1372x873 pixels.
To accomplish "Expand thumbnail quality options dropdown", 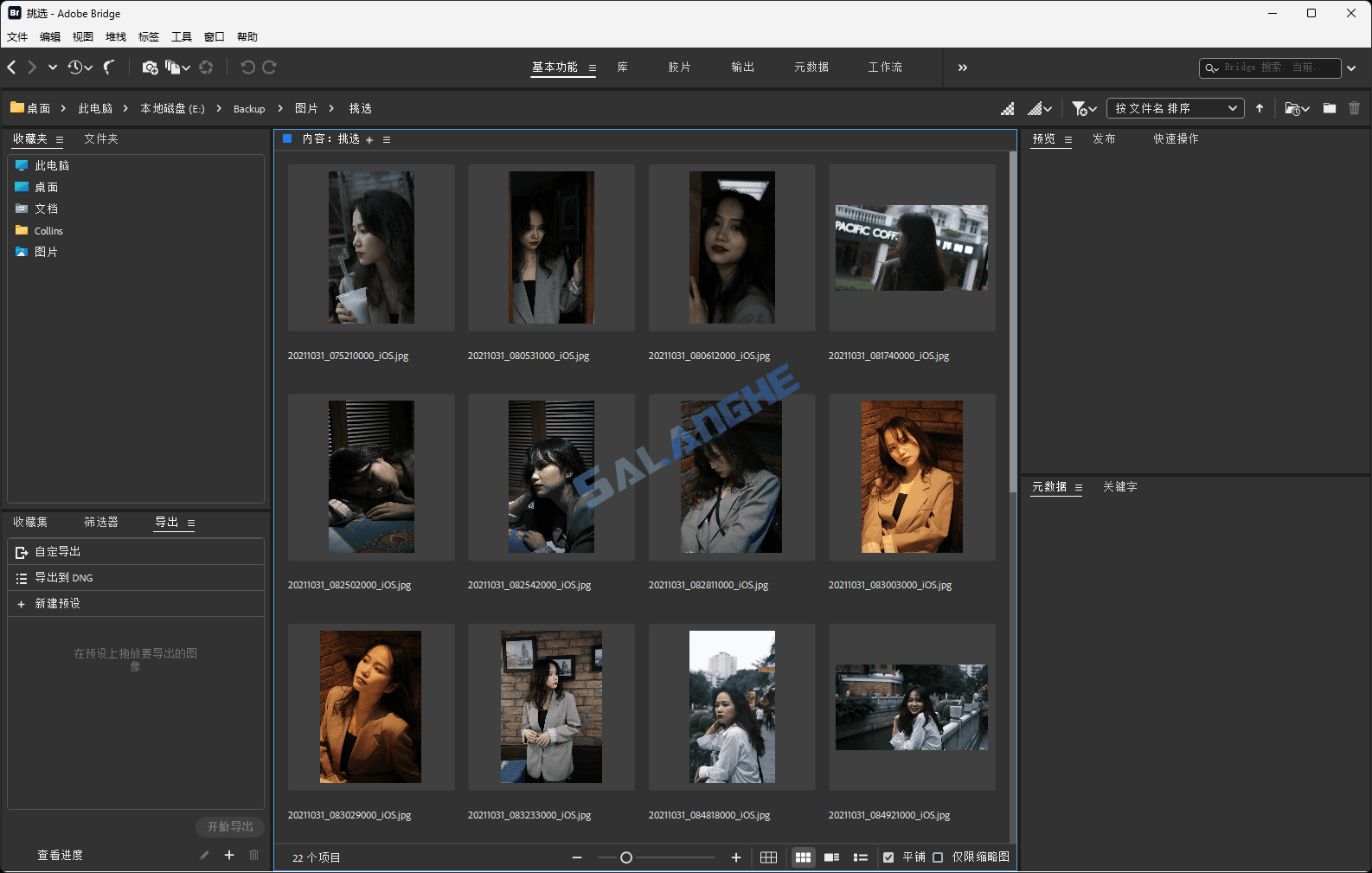I will pyautogui.click(x=1040, y=109).
